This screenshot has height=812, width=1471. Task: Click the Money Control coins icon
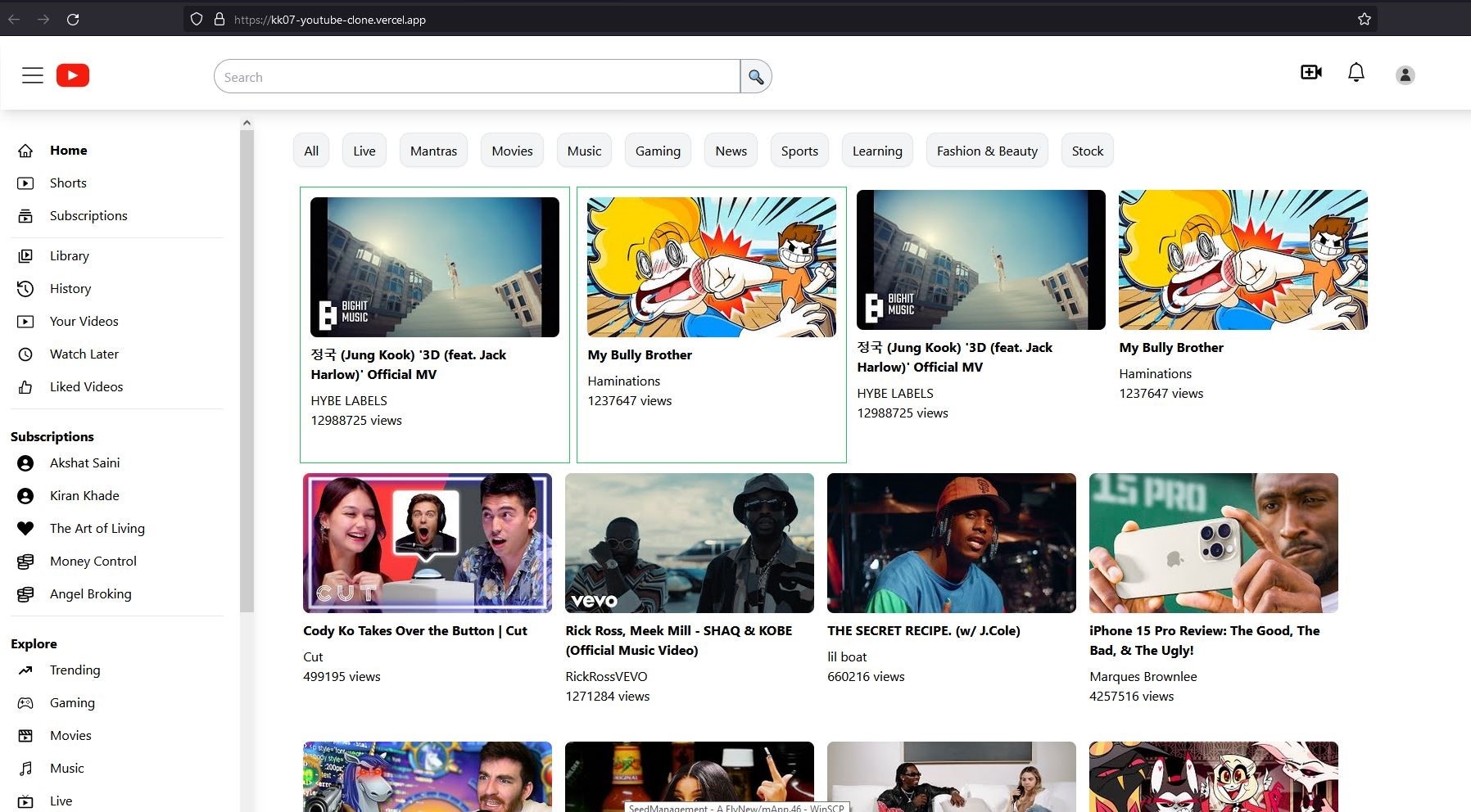coord(25,562)
